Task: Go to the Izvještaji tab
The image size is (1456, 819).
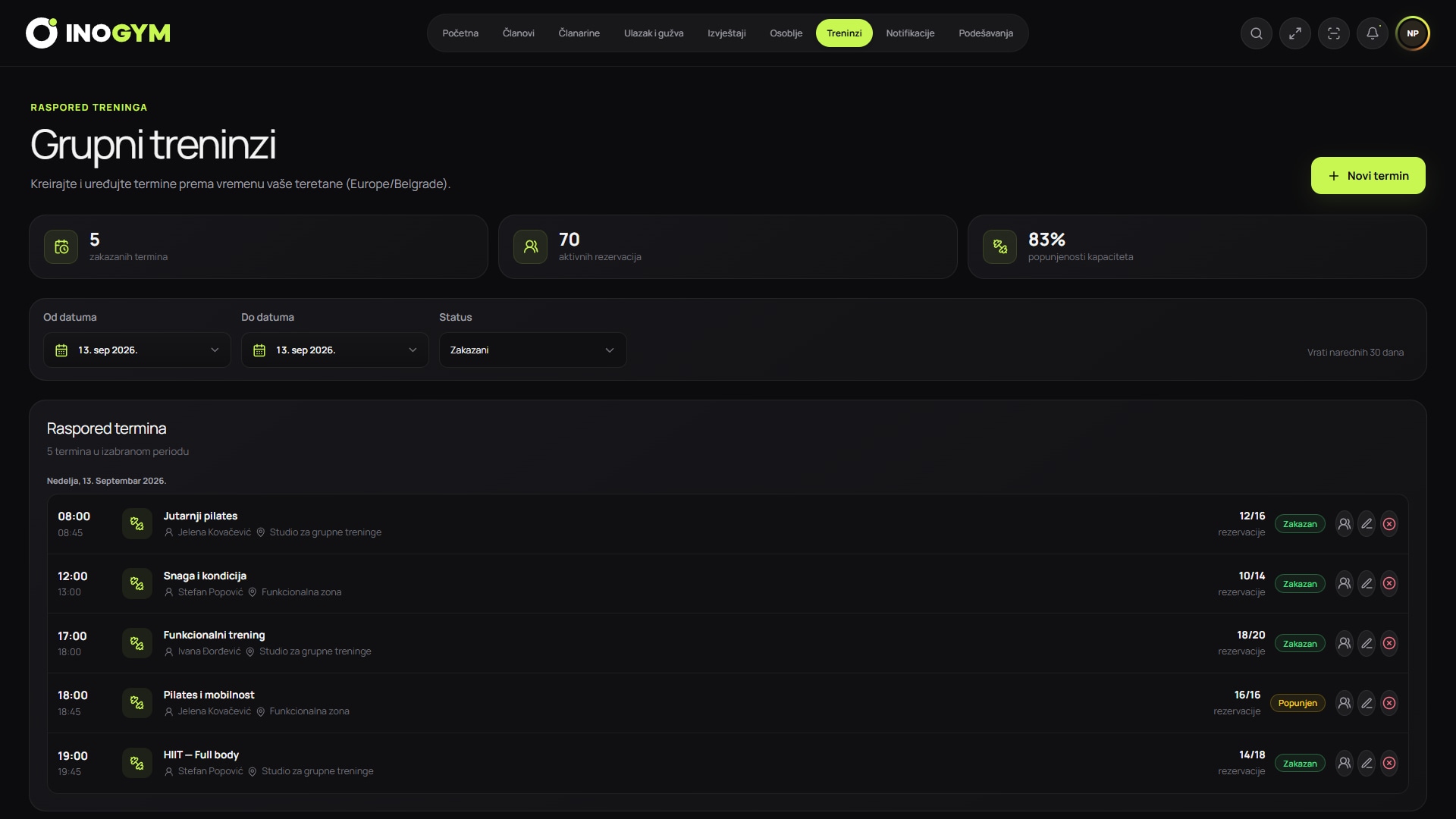Action: [x=726, y=33]
